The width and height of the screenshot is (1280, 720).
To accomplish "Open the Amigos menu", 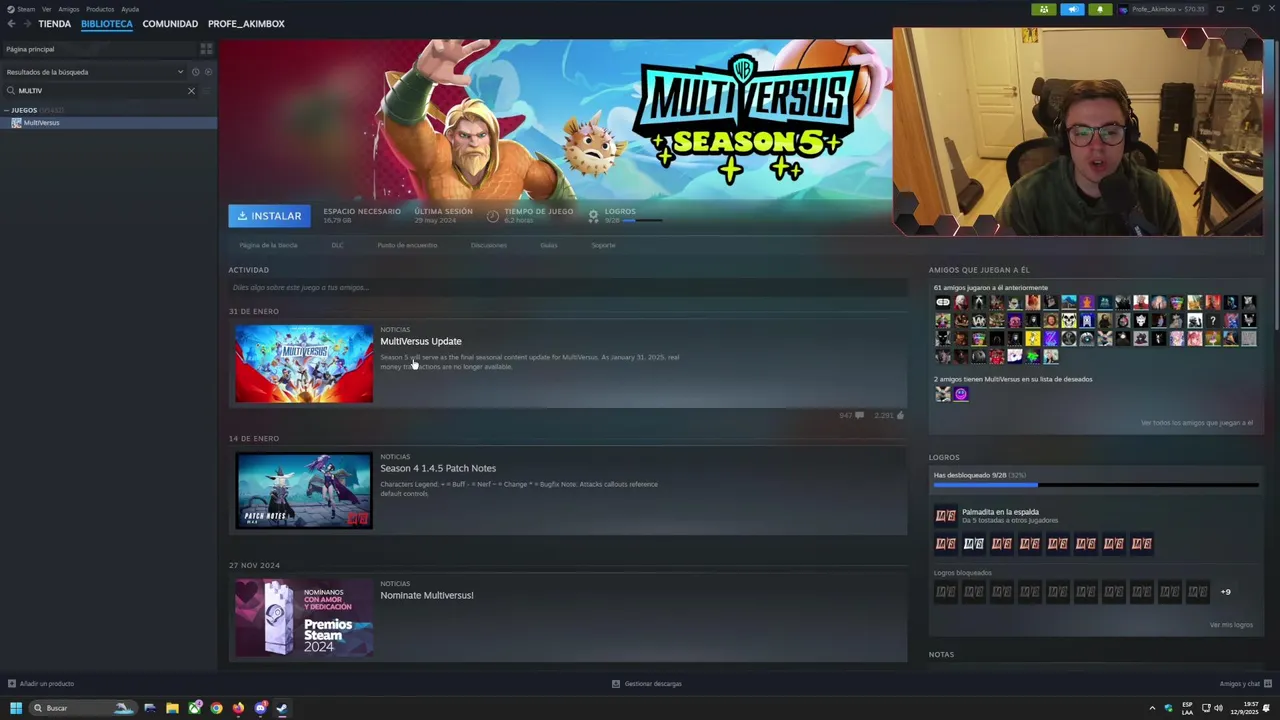I will point(69,9).
